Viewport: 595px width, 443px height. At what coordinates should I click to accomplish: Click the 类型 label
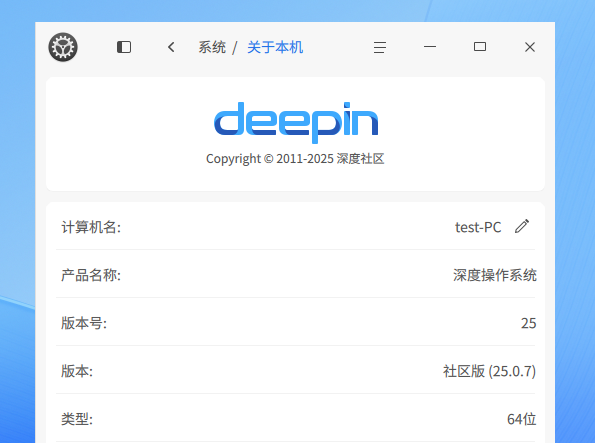(77, 419)
